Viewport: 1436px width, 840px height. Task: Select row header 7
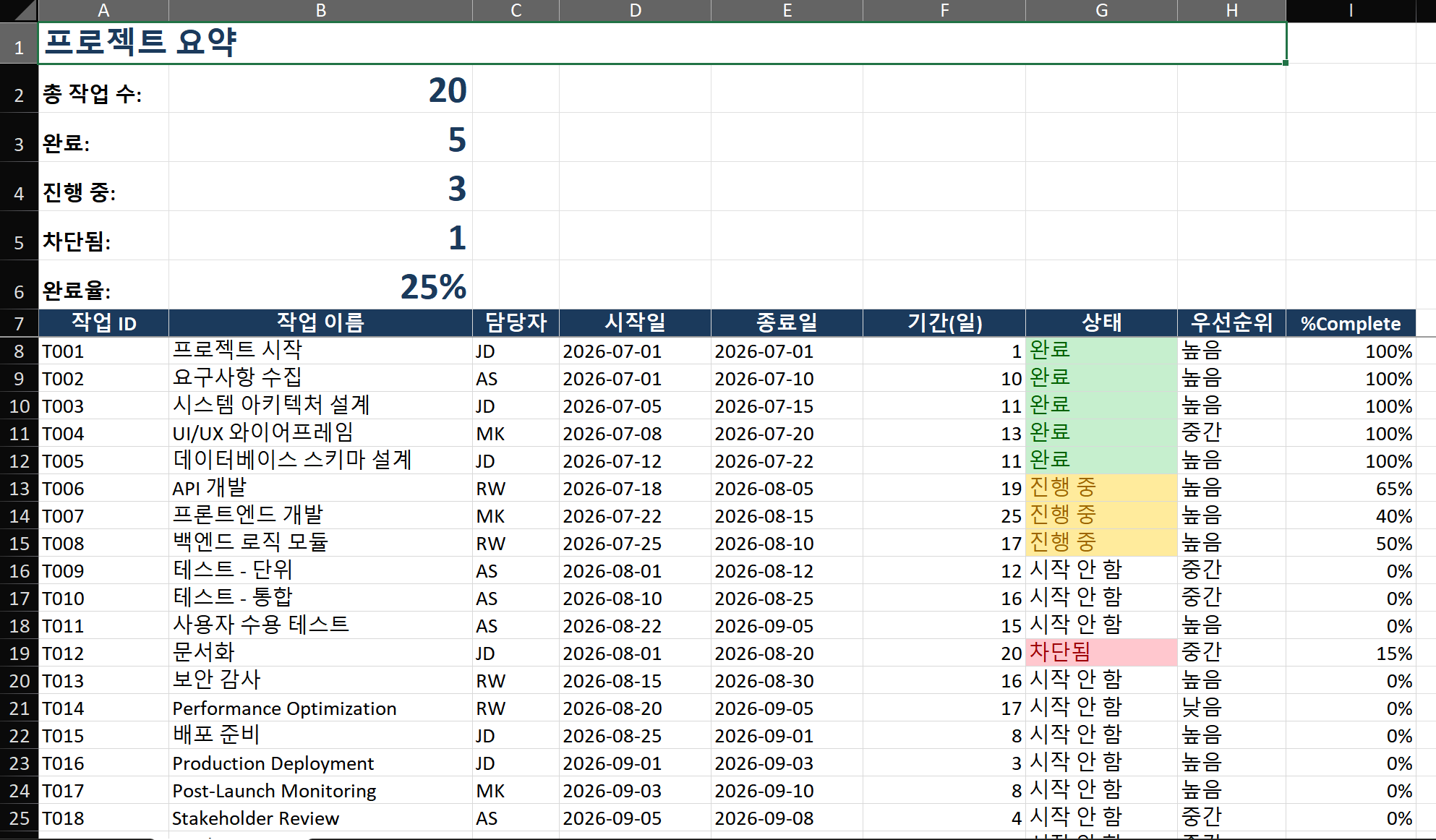[x=19, y=323]
